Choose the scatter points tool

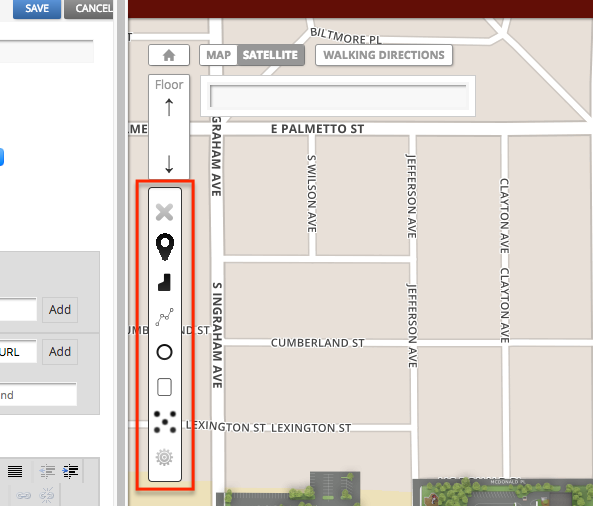[x=165, y=422]
